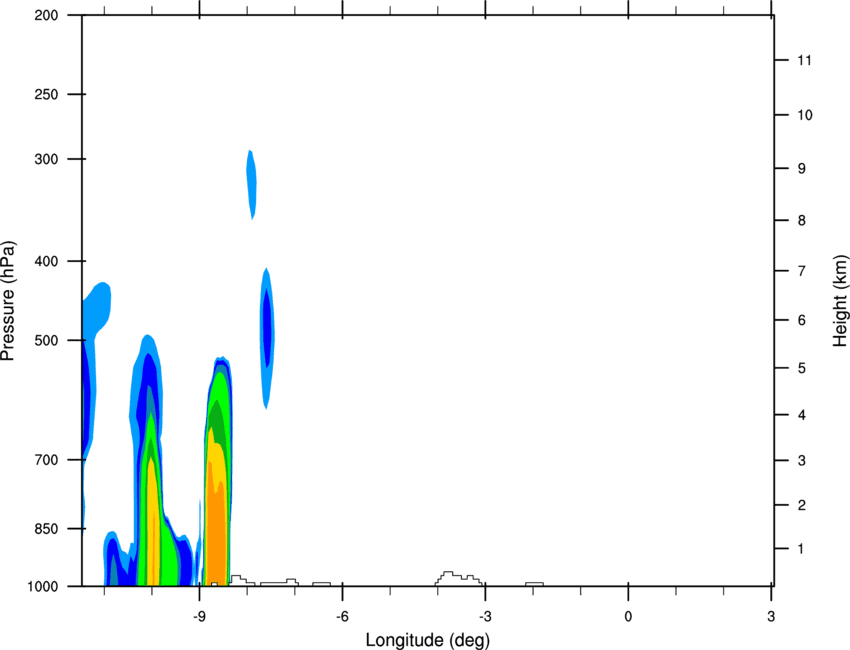This screenshot has height=650, width=850.
Task: Click the -9 longitude tick label
Action: (x=199, y=617)
